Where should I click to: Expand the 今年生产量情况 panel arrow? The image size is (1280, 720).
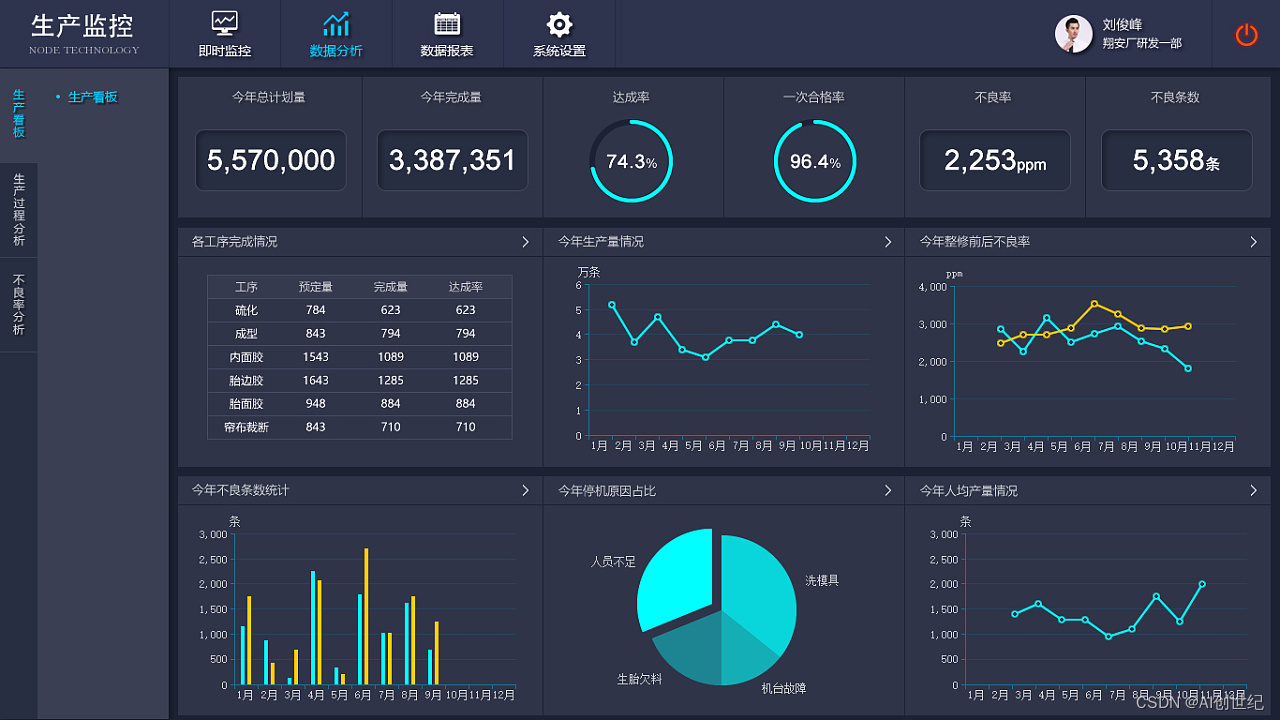[x=888, y=242]
